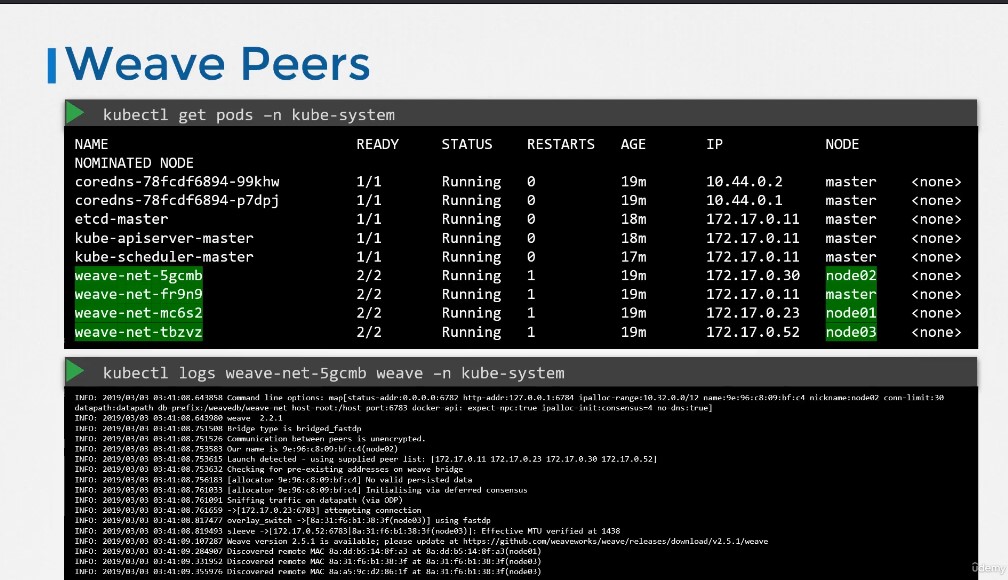Click the highlighted node03 cell

coord(850,332)
